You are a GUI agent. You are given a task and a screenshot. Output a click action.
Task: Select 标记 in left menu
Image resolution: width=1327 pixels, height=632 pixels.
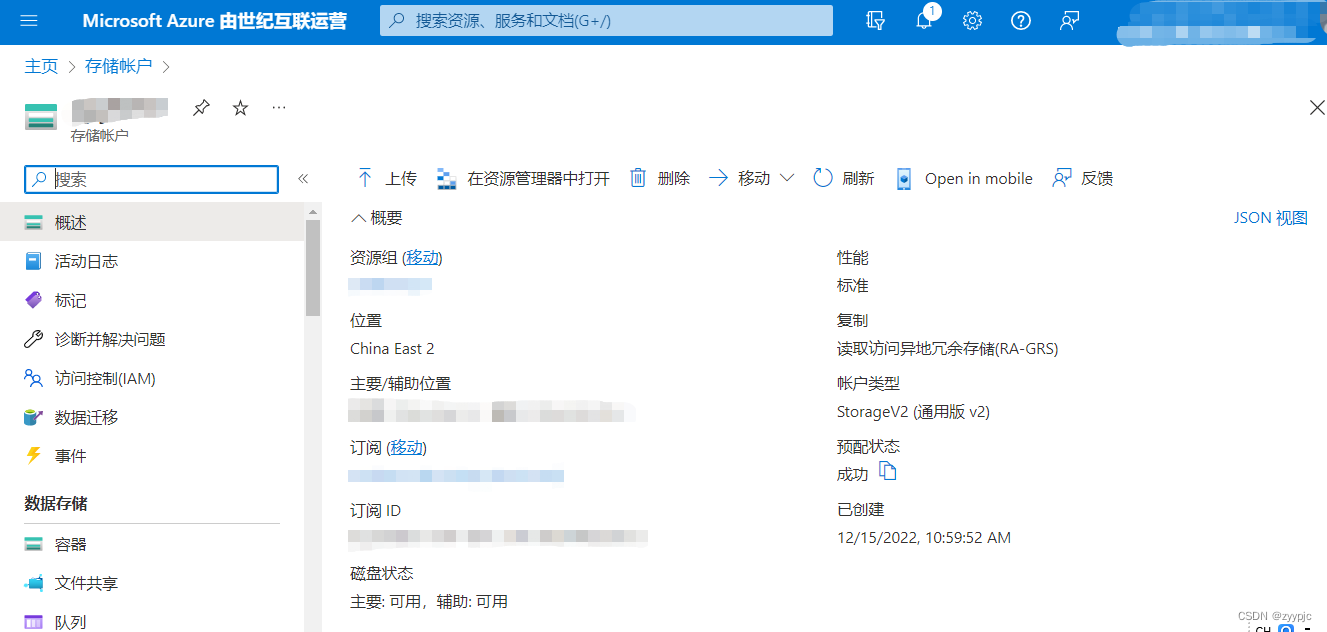[152, 300]
